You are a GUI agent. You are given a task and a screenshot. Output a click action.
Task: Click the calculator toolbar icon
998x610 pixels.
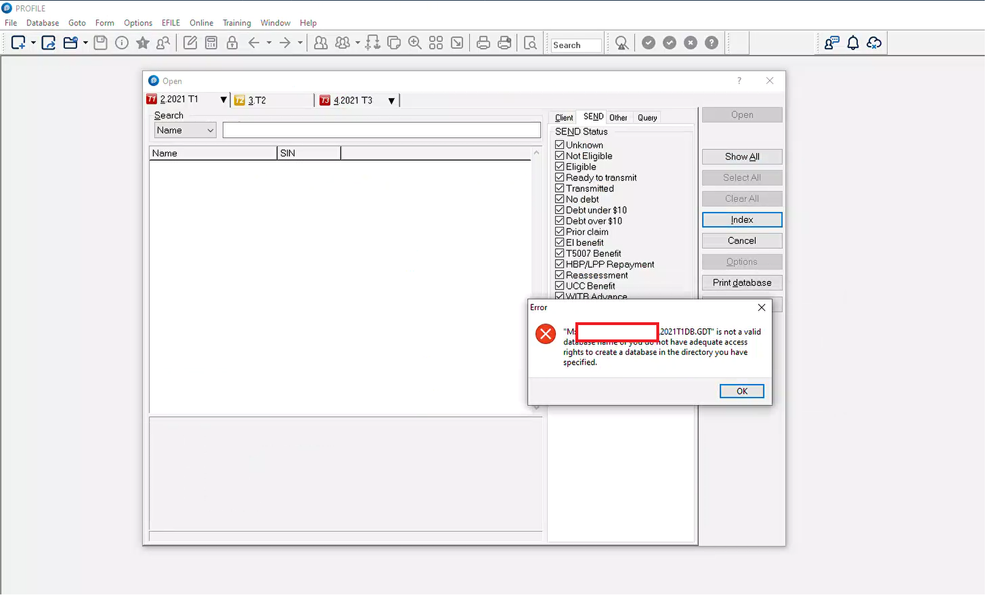coord(211,43)
